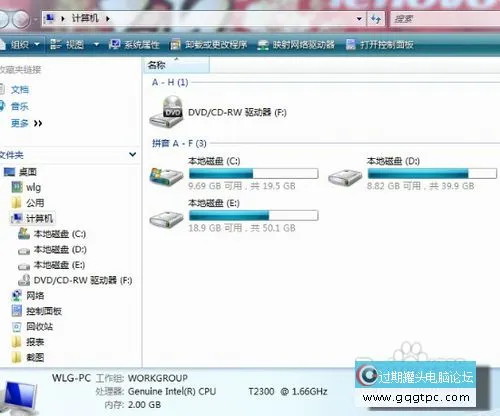500x416 pixels.
Task: Click the 回收站 recycle bin icon in tree
Action: pyautogui.click(x=17, y=327)
